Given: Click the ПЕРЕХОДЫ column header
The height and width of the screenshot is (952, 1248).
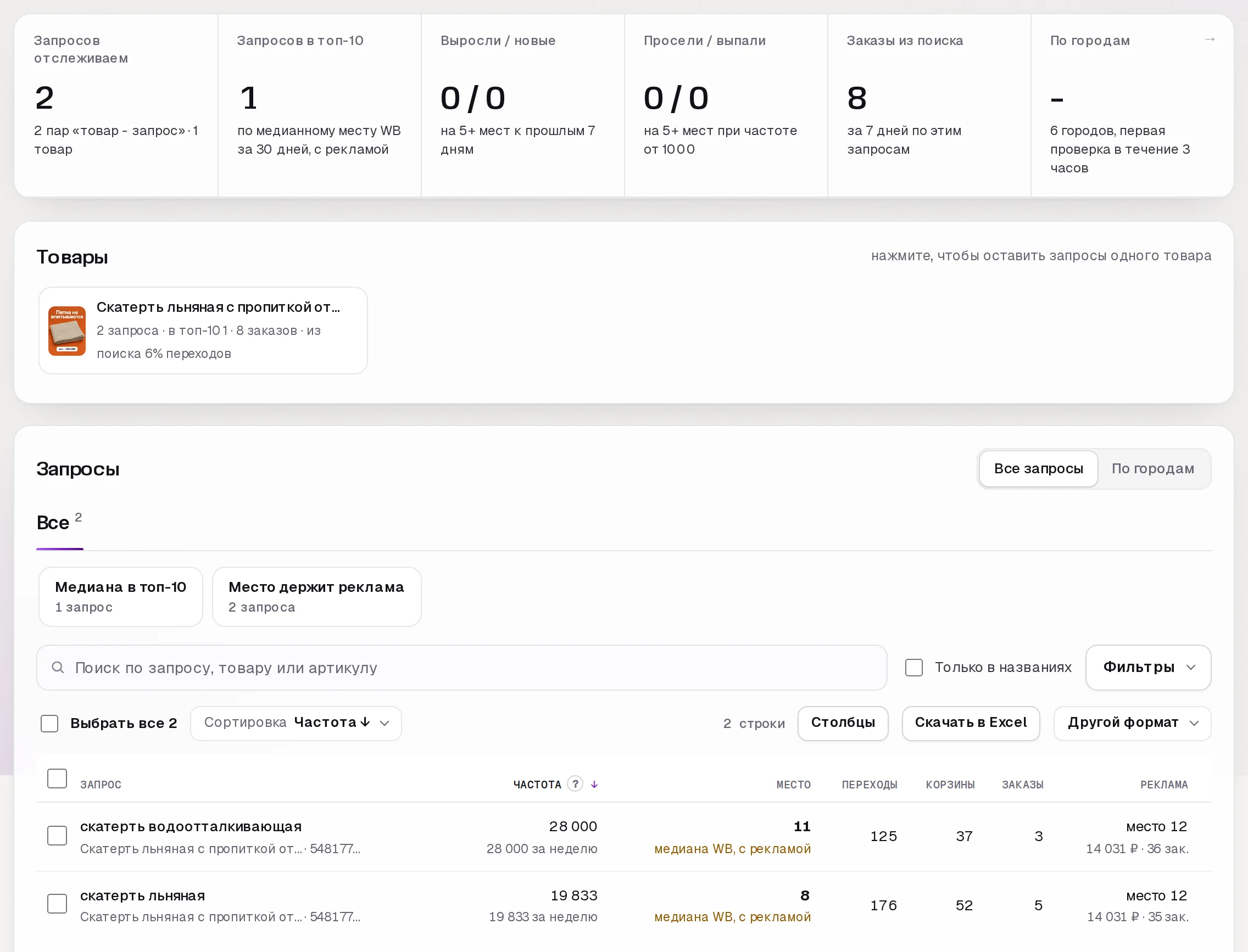Looking at the screenshot, I should (x=869, y=785).
